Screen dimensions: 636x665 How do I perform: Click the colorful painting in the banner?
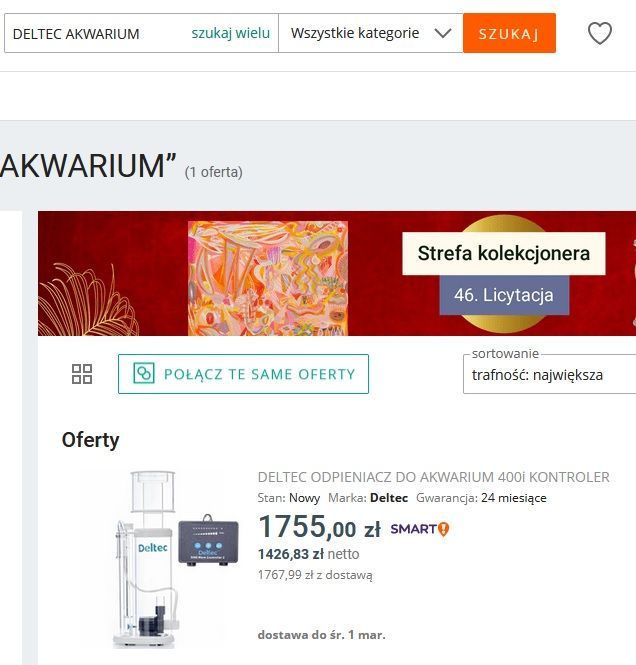point(268,278)
